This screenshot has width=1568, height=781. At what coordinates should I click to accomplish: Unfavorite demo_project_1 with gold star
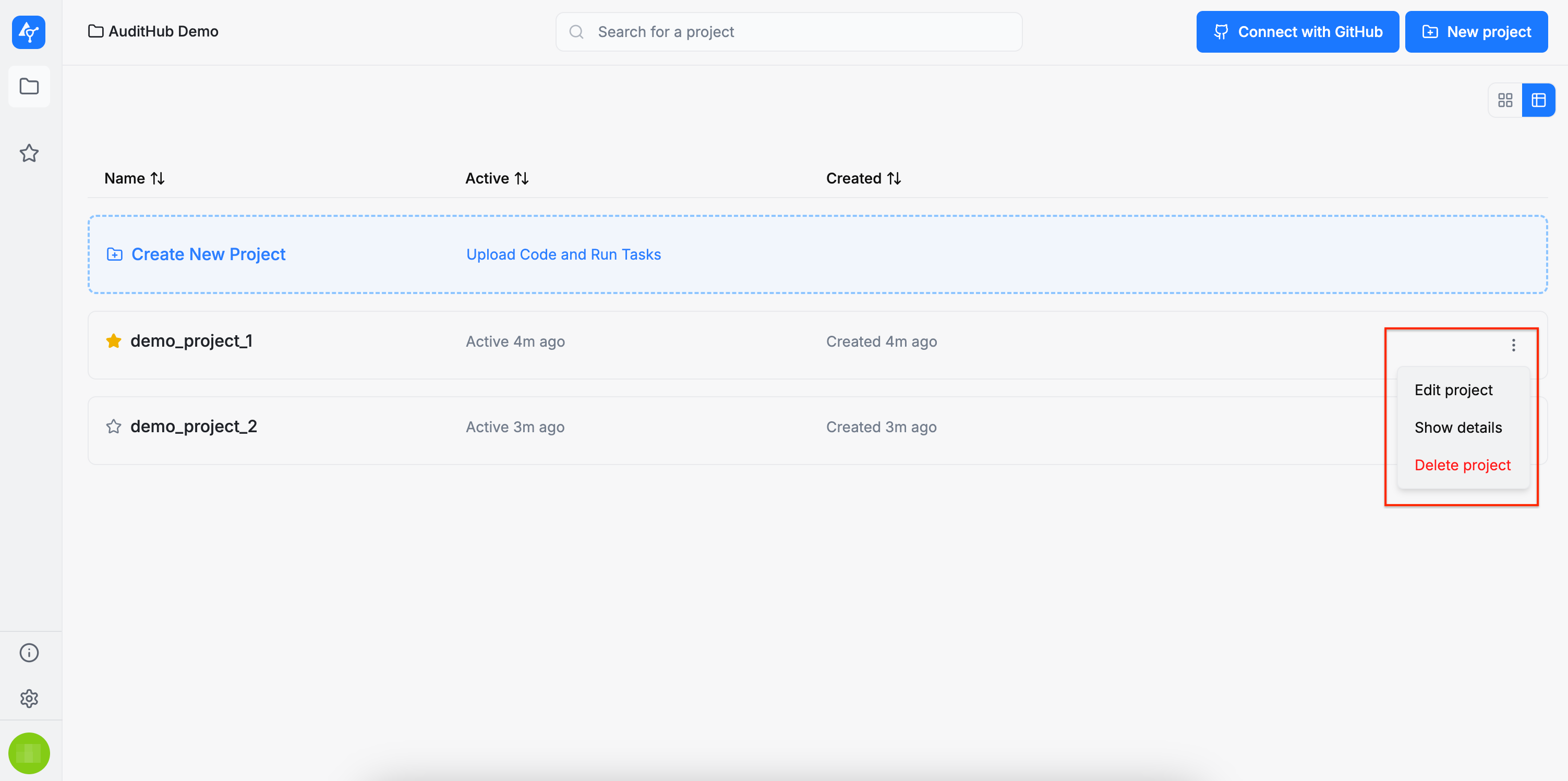(113, 340)
